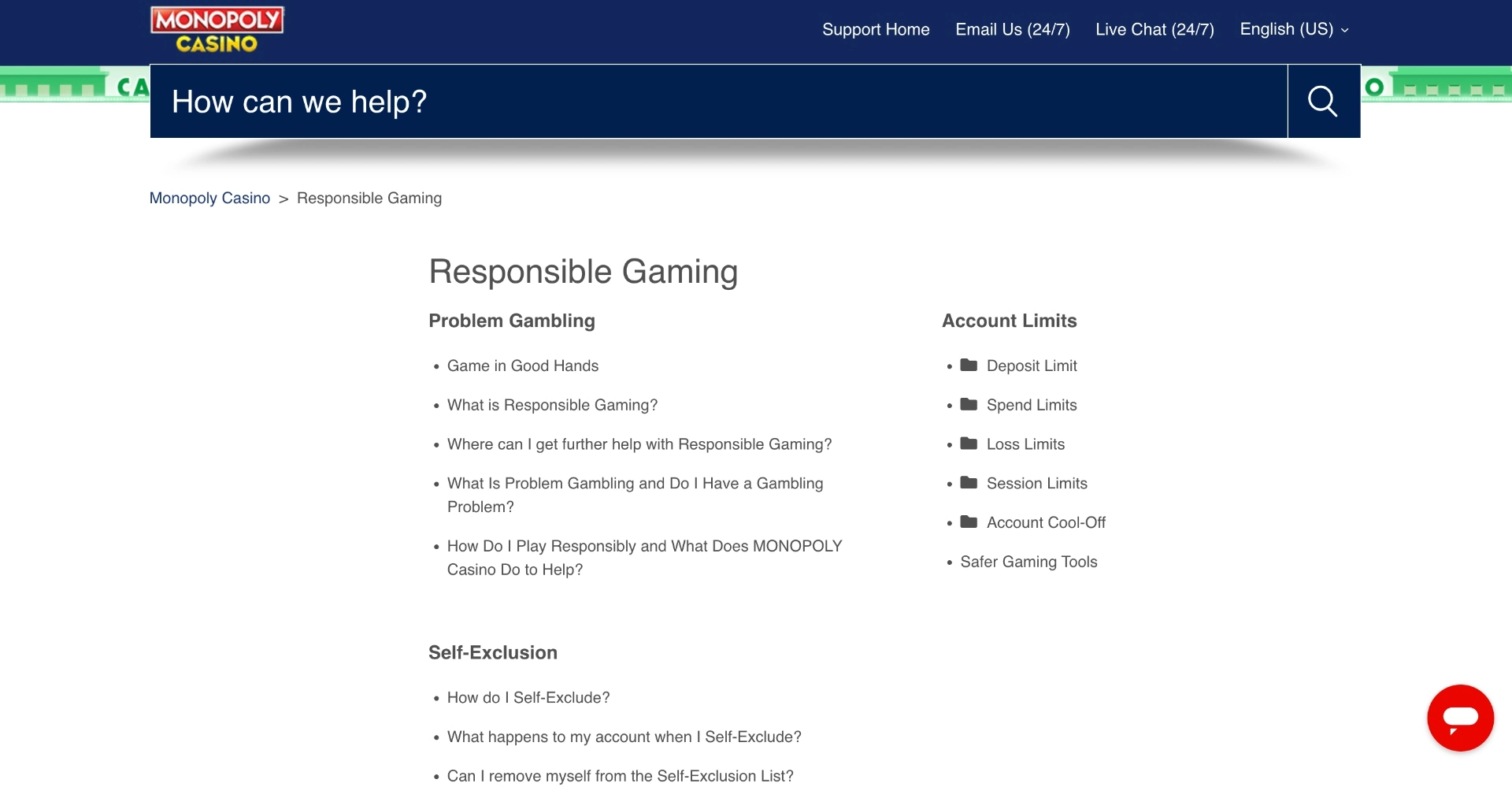This screenshot has height=787, width=1512.
Task: Go to Support Home
Action: [876, 29]
